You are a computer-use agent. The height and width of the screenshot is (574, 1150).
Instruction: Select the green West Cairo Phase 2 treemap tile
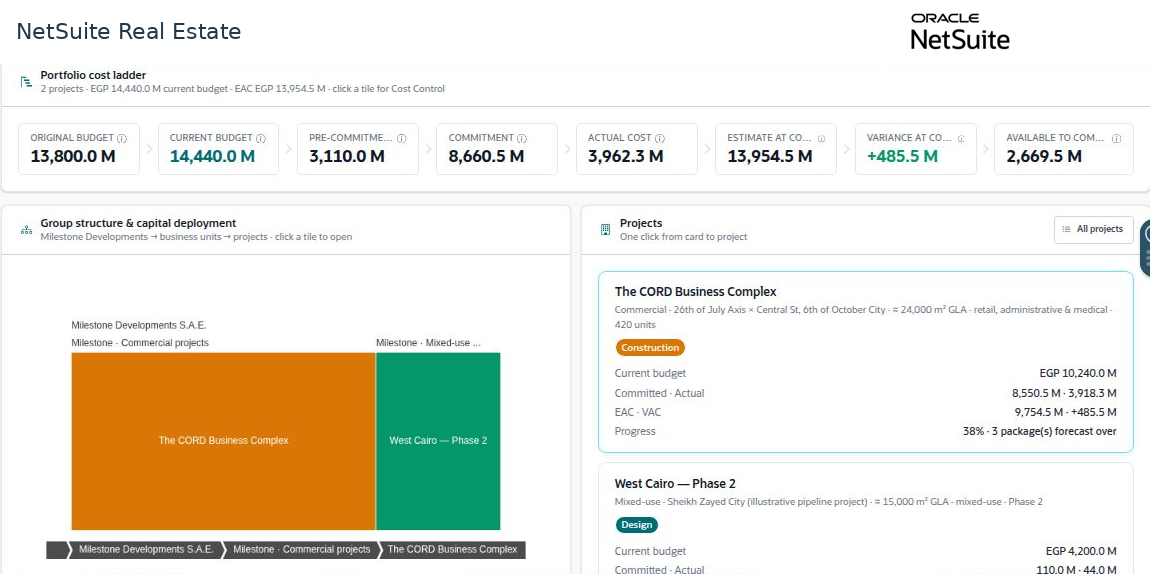tap(439, 441)
